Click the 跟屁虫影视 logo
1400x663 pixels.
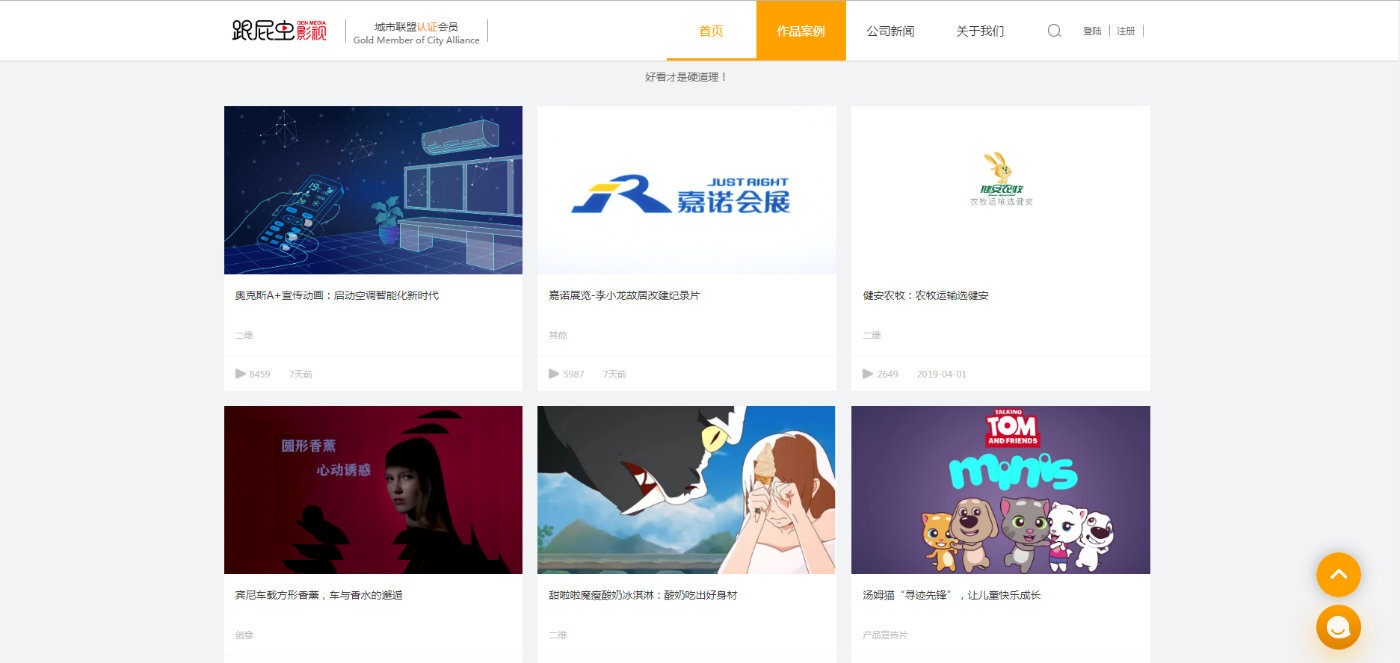(x=279, y=31)
